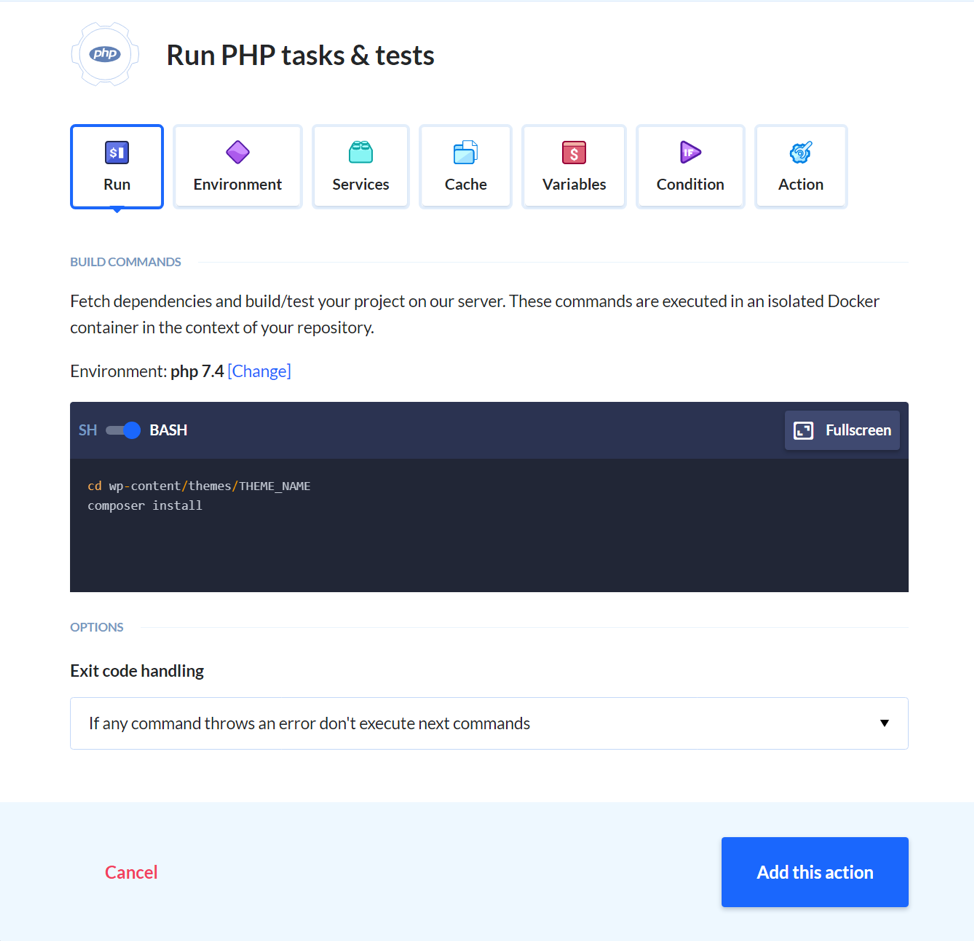Click Cancel to discard the action

[x=131, y=872]
